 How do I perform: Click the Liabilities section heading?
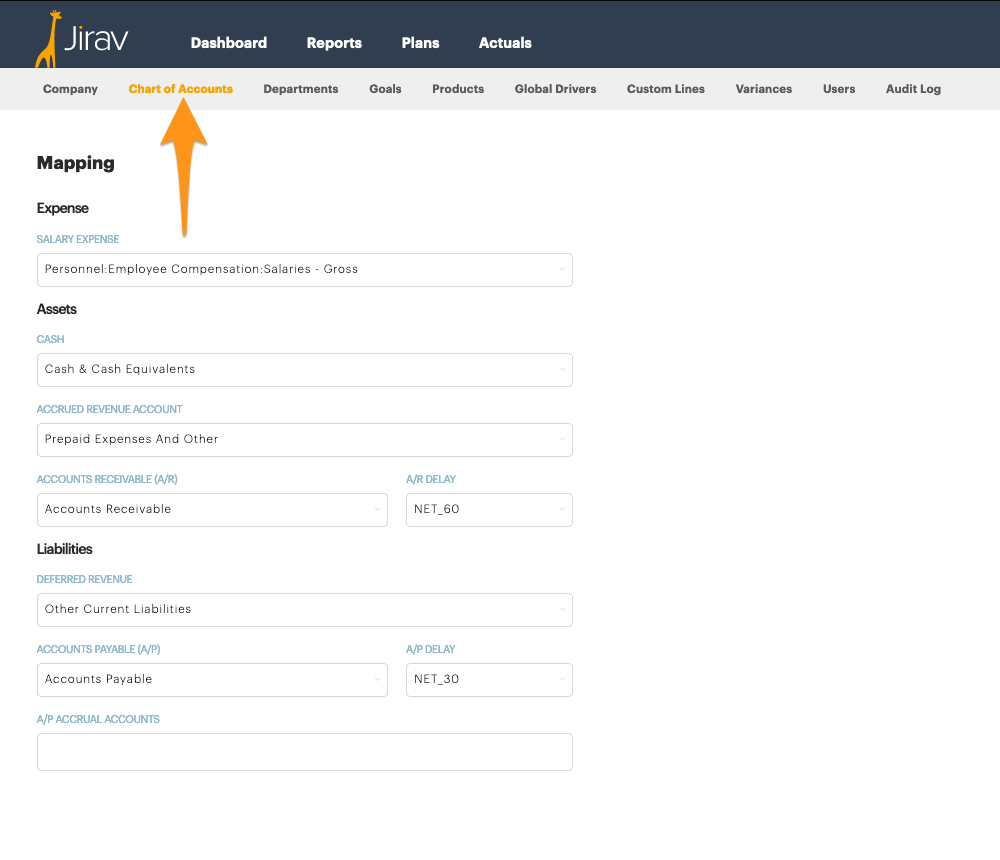click(x=64, y=549)
